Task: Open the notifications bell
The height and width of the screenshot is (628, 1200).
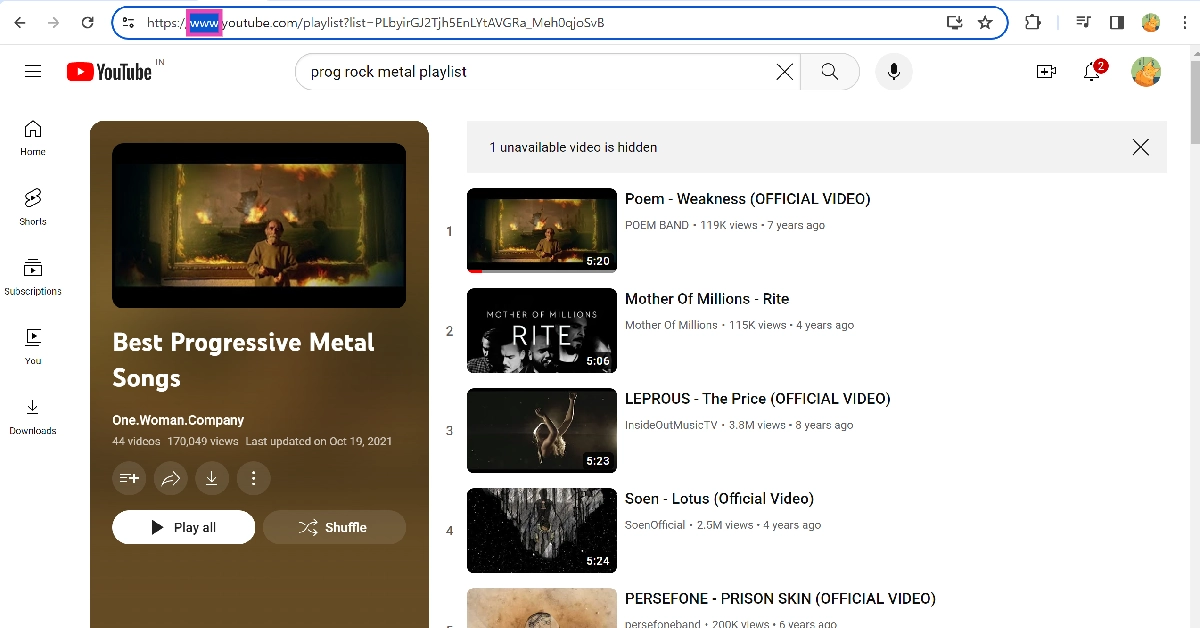Action: [x=1094, y=71]
